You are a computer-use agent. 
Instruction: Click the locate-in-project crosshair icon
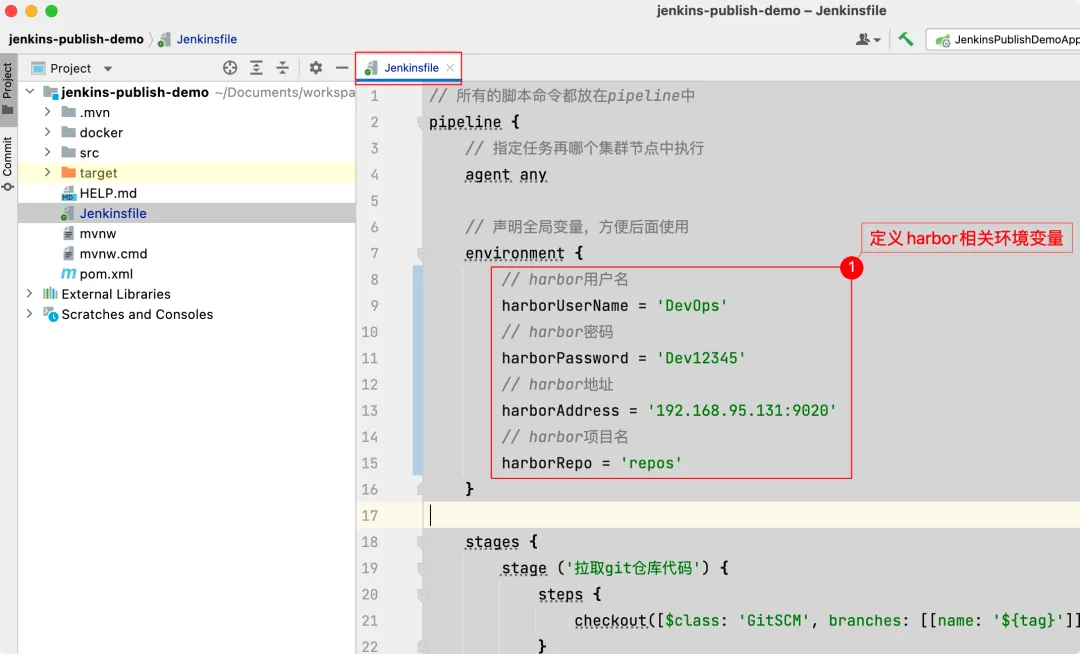pyautogui.click(x=230, y=67)
